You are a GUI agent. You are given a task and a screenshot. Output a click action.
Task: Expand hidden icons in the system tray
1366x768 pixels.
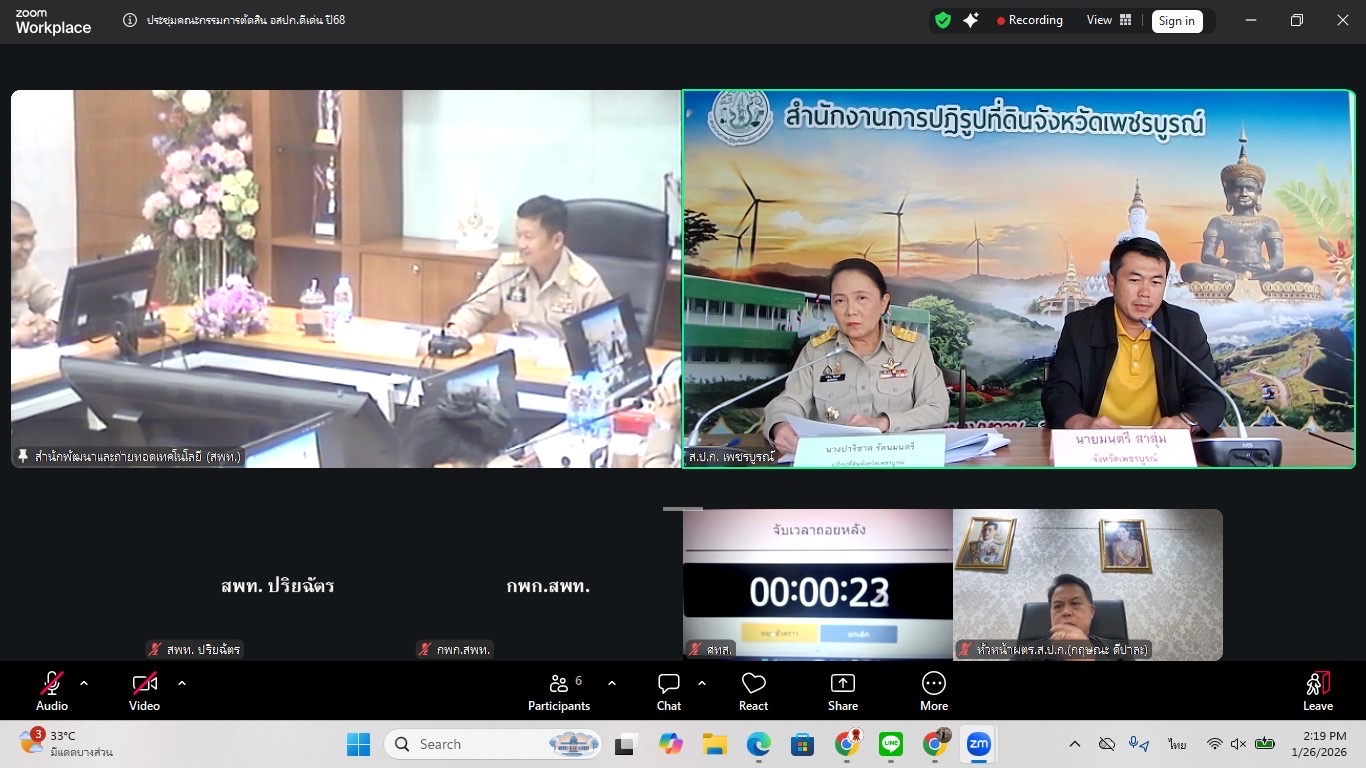pyautogui.click(x=1075, y=744)
